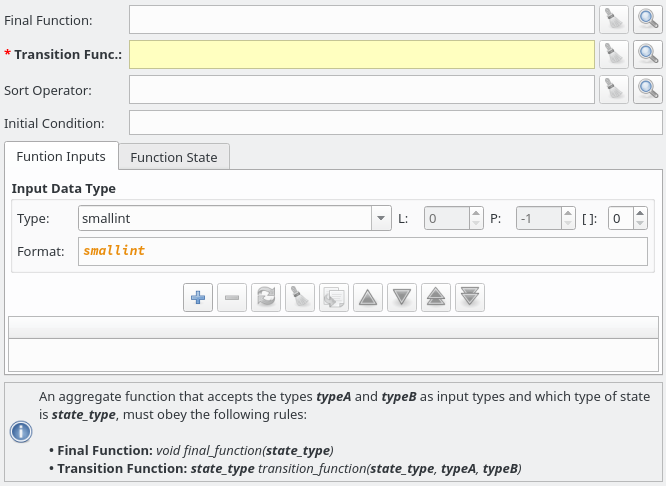Update selected item with refresh icon
Image resolution: width=666 pixels, height=486 pixels.
click(266, 297)
